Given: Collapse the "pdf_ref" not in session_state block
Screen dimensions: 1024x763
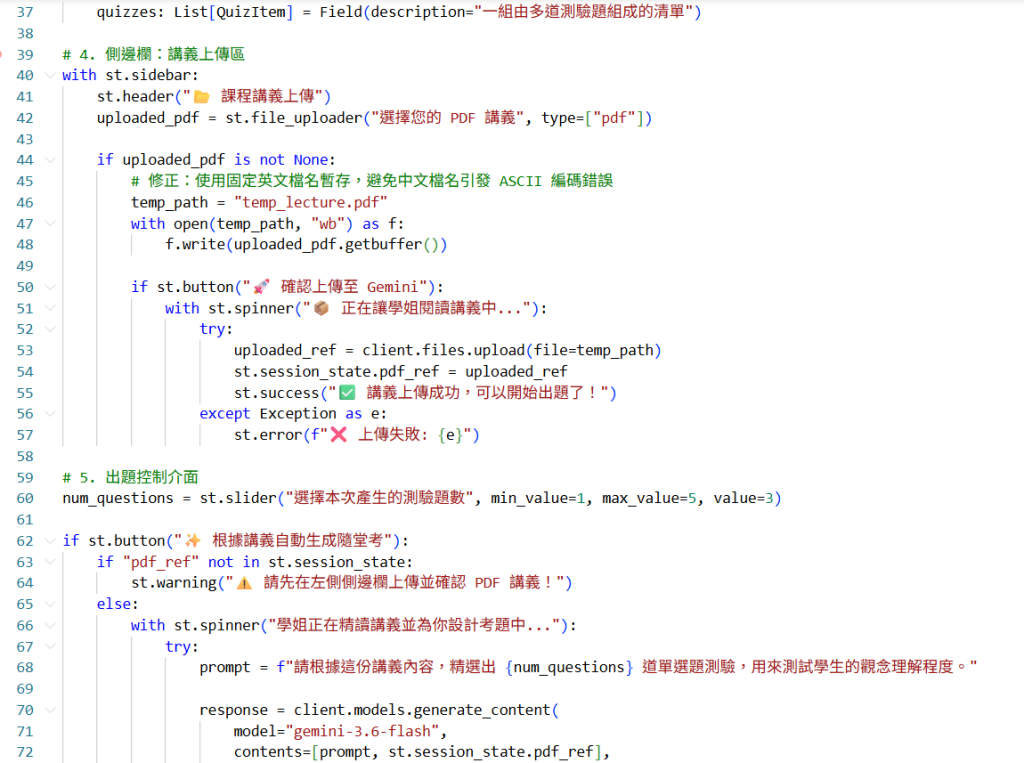Looking at the screenshot, I should tap(50, 562).
